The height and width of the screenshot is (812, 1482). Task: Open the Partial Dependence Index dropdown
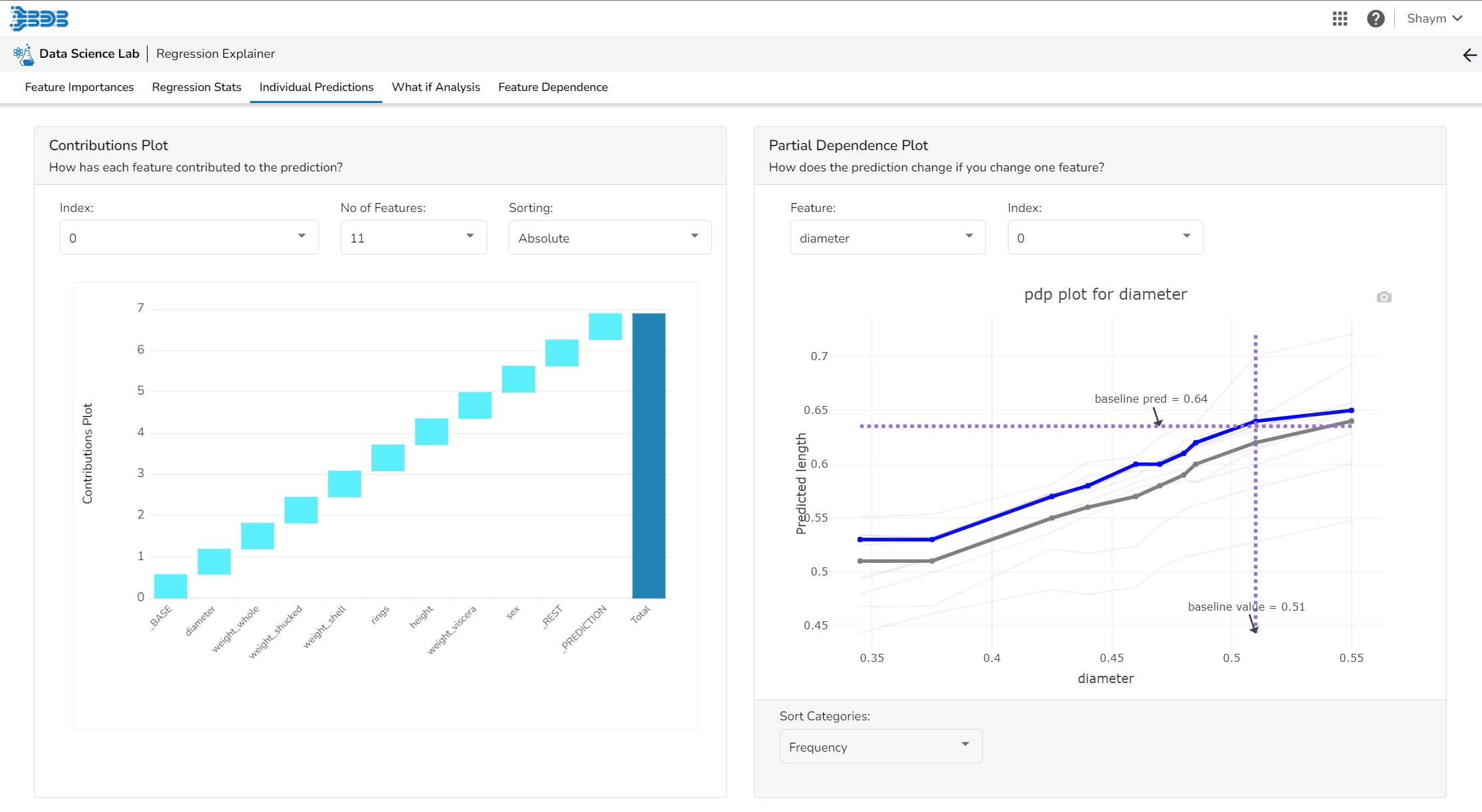tap(1104, 238)
